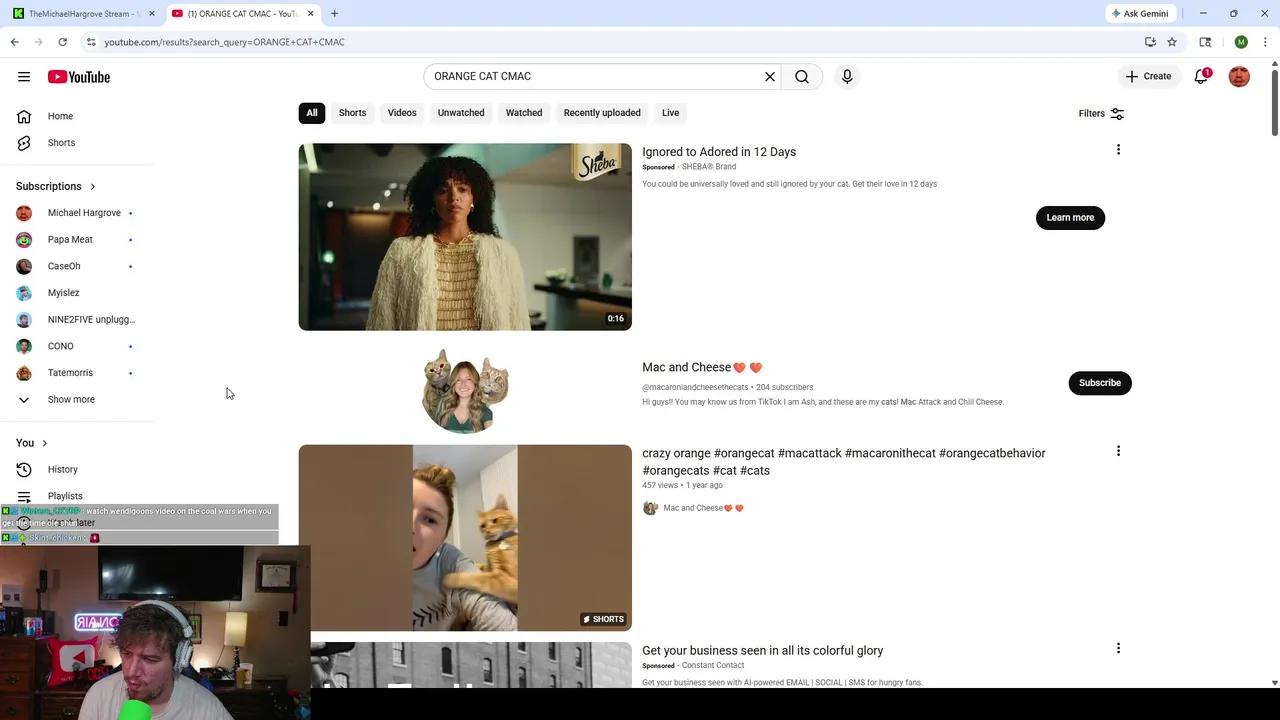Viewport: 1280px width, 720px height.
Task: Open Mac and Cheese channel avatar picture
Action: pos(465,390)
